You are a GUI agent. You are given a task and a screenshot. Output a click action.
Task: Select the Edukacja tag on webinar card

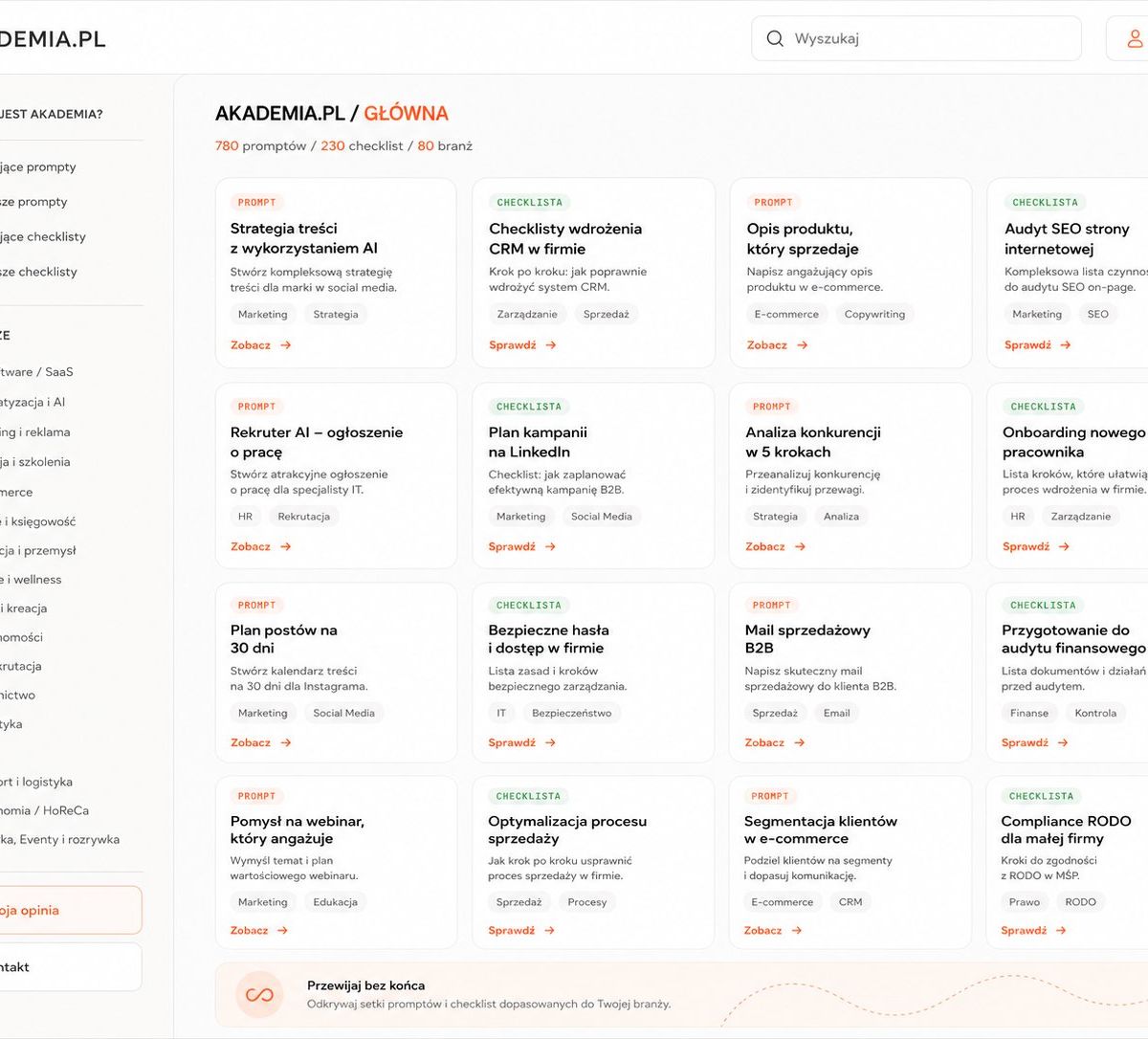335,902
